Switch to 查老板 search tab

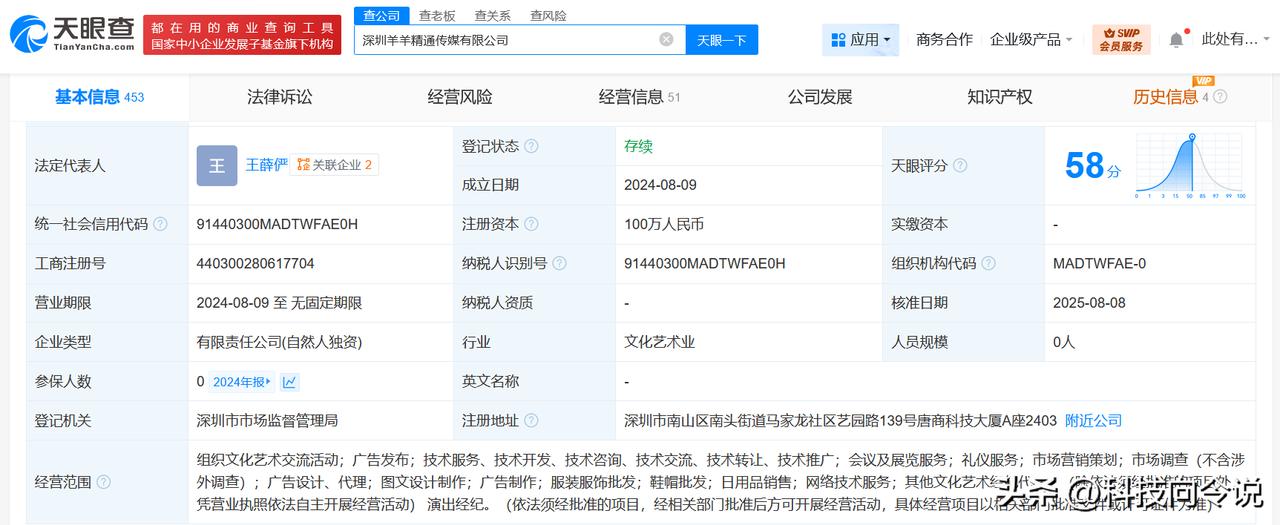coord(437,15)
